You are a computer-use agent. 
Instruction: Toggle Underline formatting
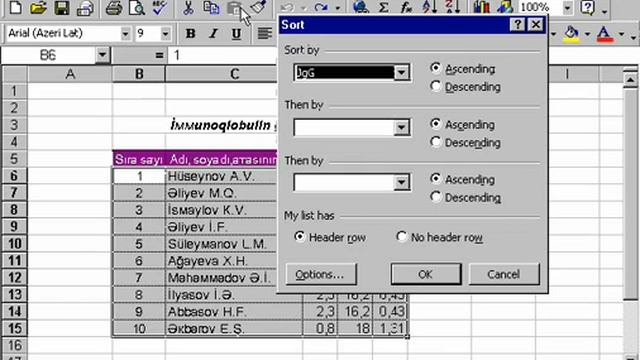(236, 33)
